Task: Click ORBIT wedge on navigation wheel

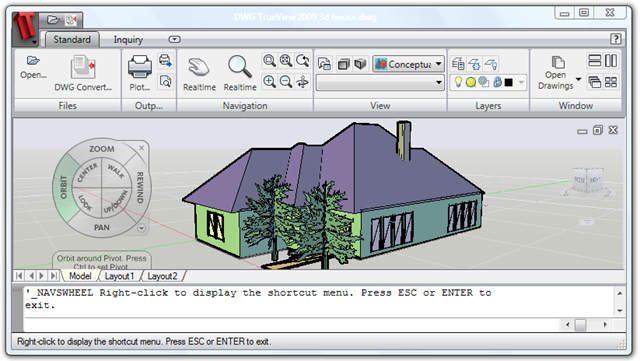Action: click(x=63, y=187)
